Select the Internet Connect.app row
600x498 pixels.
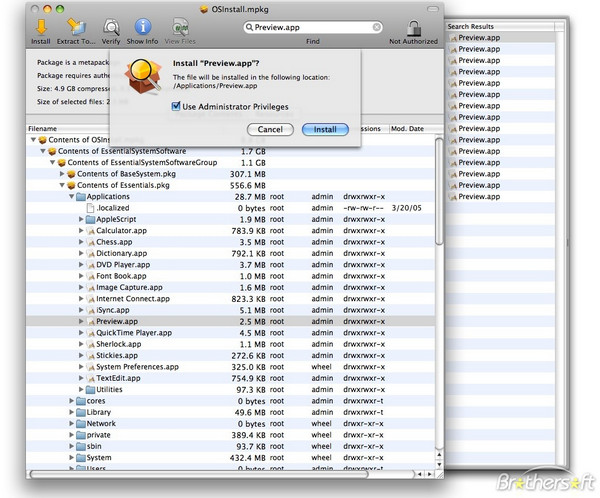click(230, 299)
